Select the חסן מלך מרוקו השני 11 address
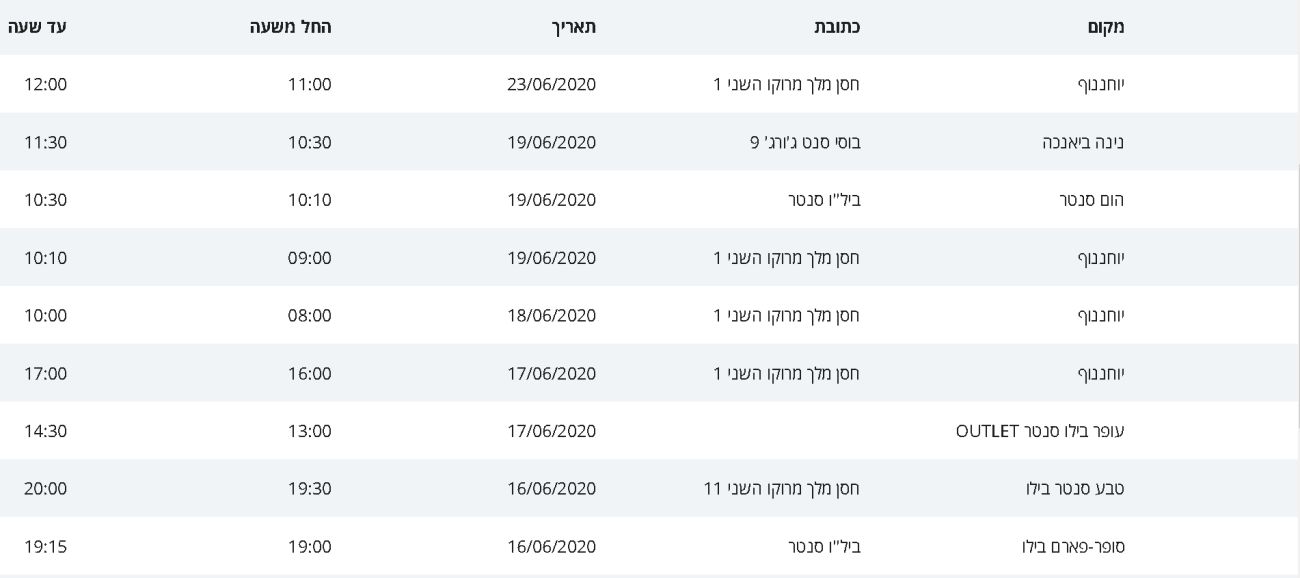The image size is (1300, 578). pyautogui.click(x=782, y=489)
